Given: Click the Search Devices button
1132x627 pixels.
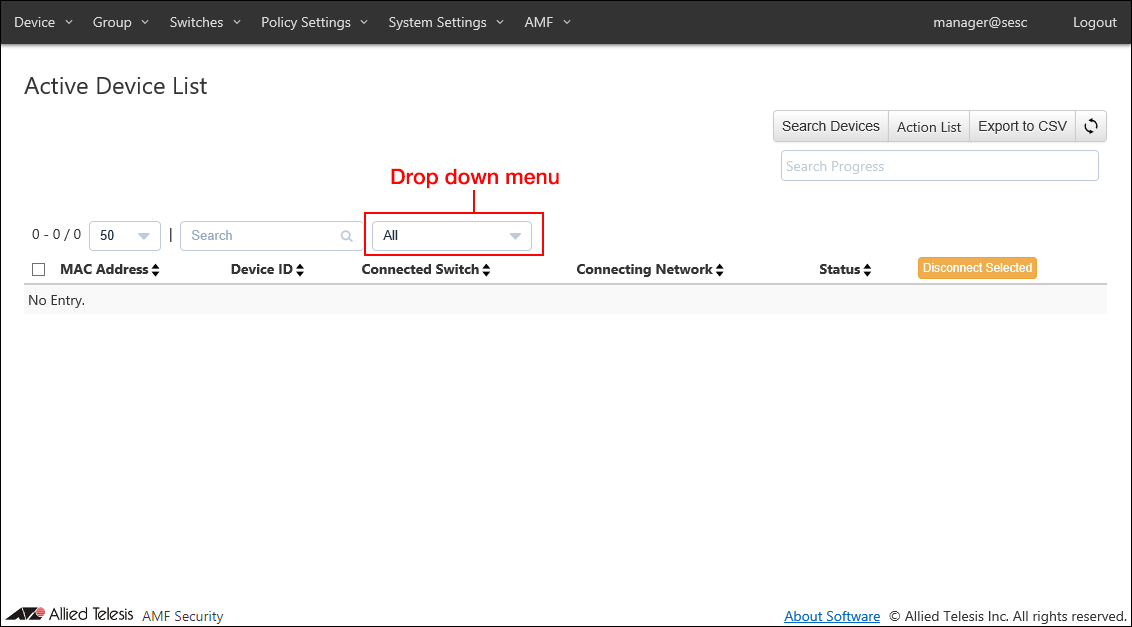Looking at the screenshot, I should (x=830, y=126).
